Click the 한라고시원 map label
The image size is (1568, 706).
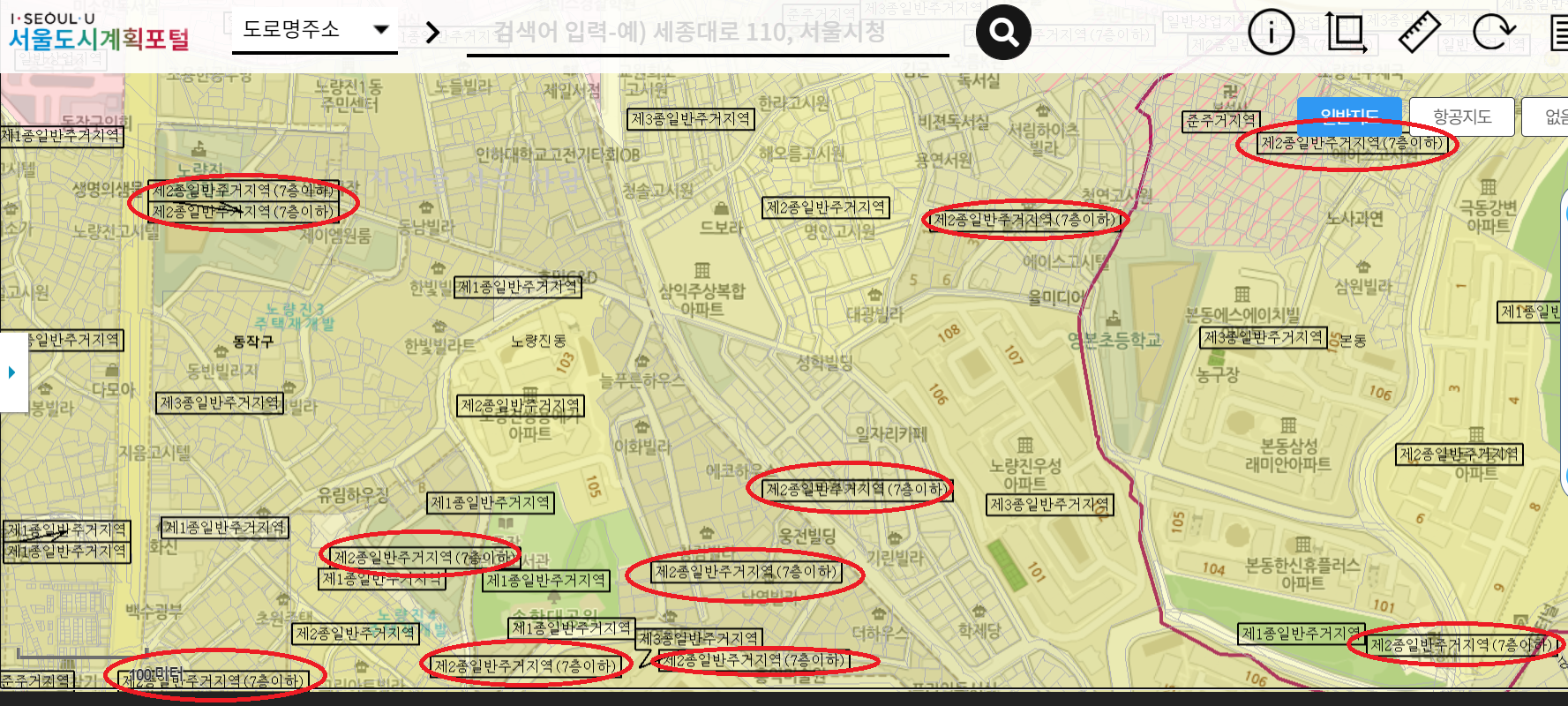pos(793,102)
